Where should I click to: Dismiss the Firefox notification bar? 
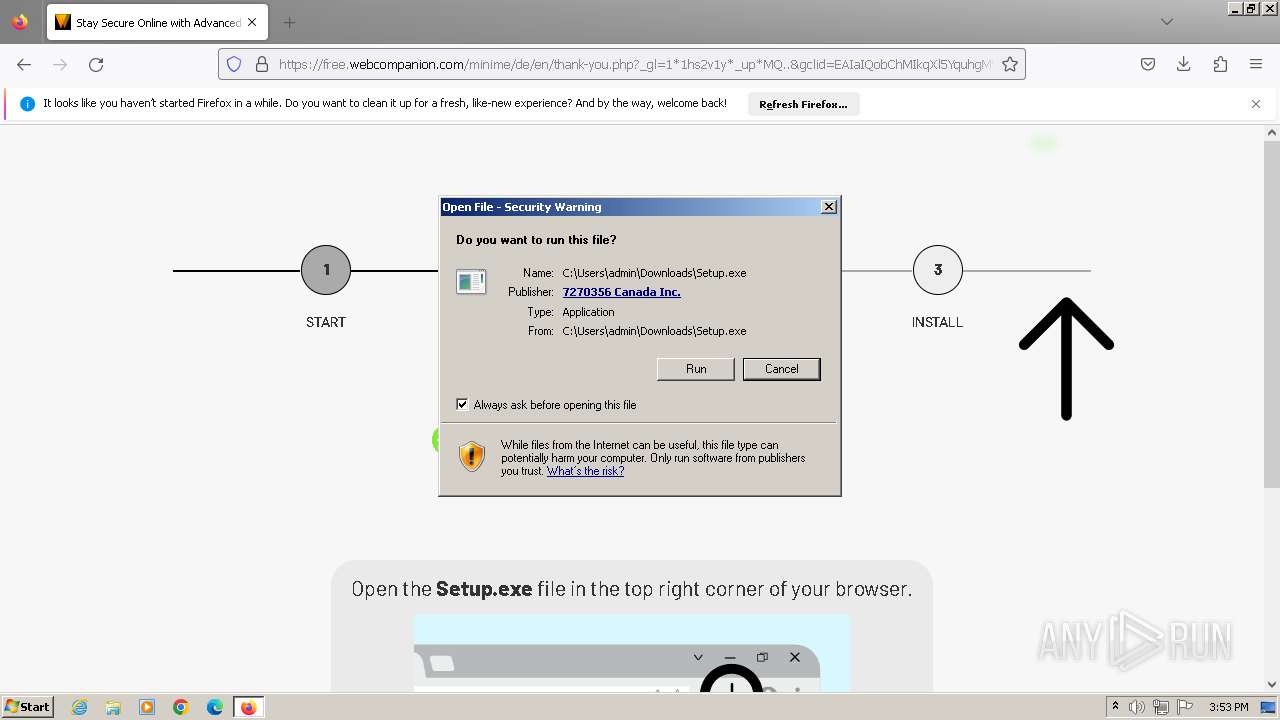click(1256, 104)
